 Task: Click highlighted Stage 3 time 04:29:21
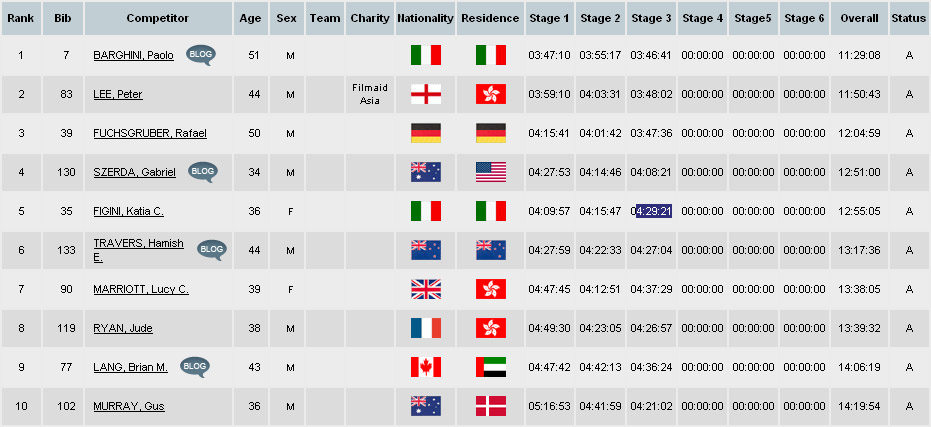pyautogui.click(x=653, y=211)
